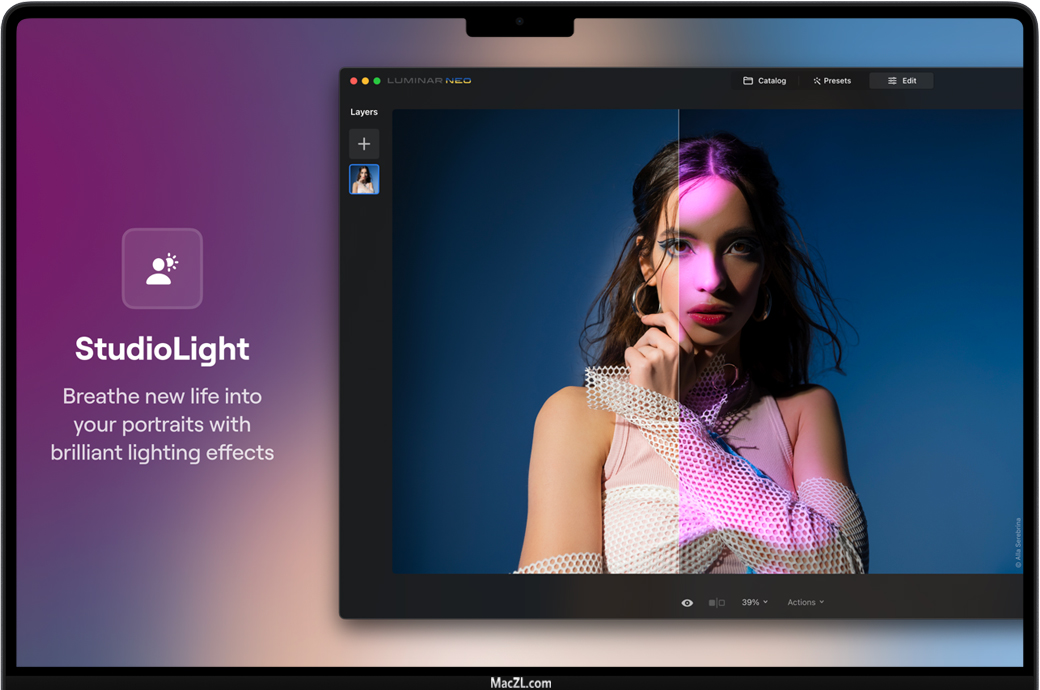Click the Layers panel heading

(364, 112)
